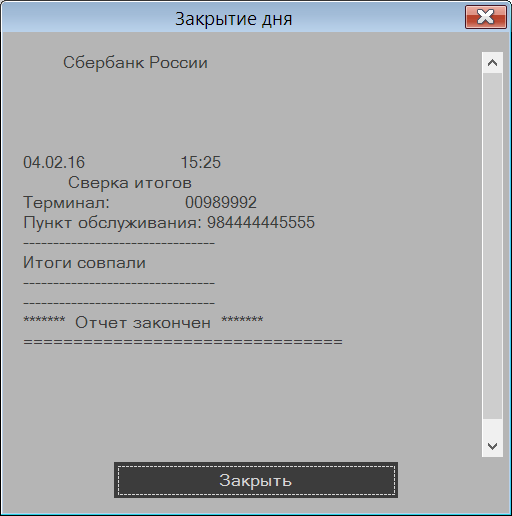
Task: Click the Терминал: label
Action: pyautogui.click(x=66, y=202)
